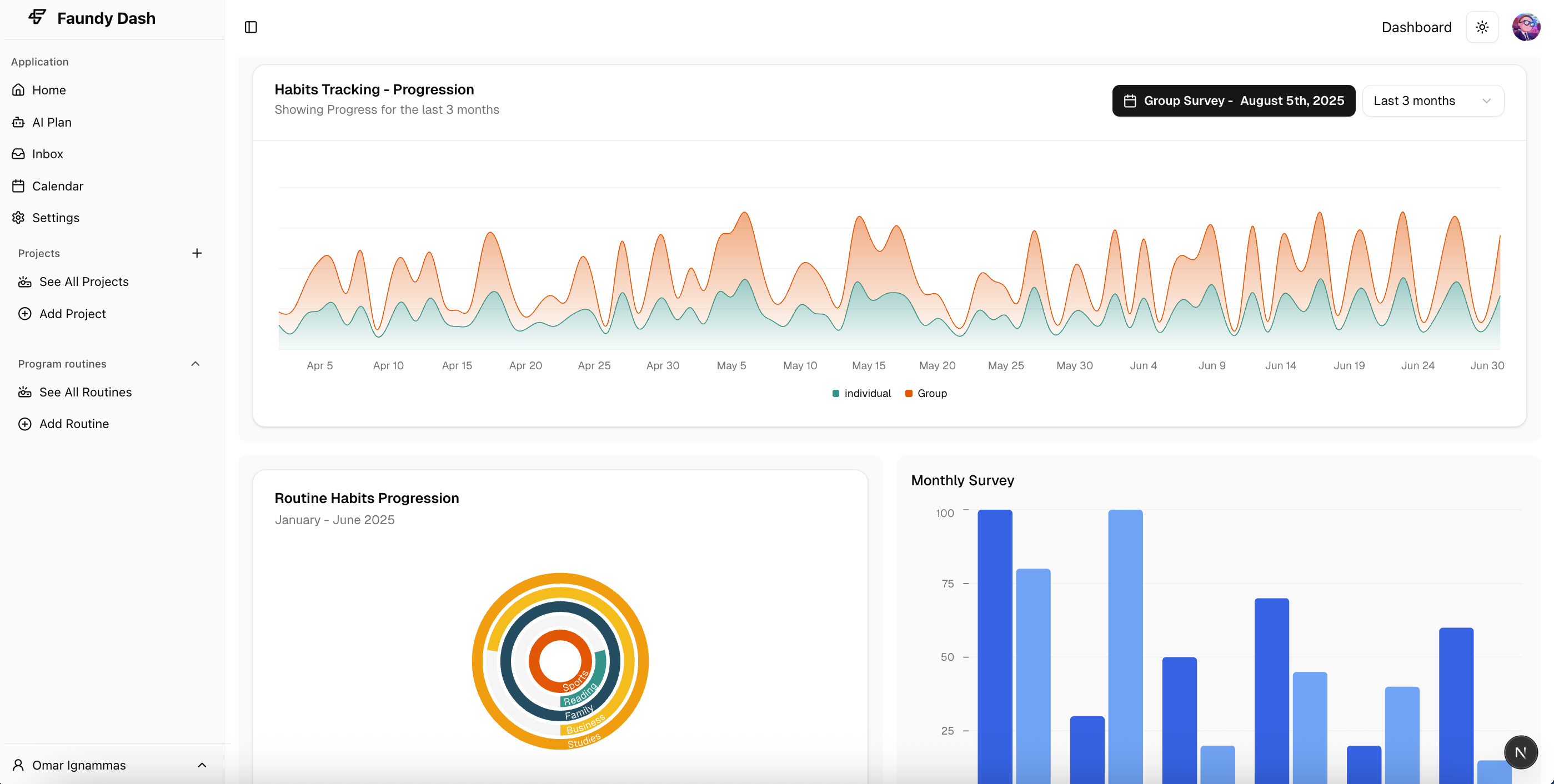Screen dimensions: 1554x784
Task: Expand the Omar Ignammas account chevron
Action: tap(202, 765)
